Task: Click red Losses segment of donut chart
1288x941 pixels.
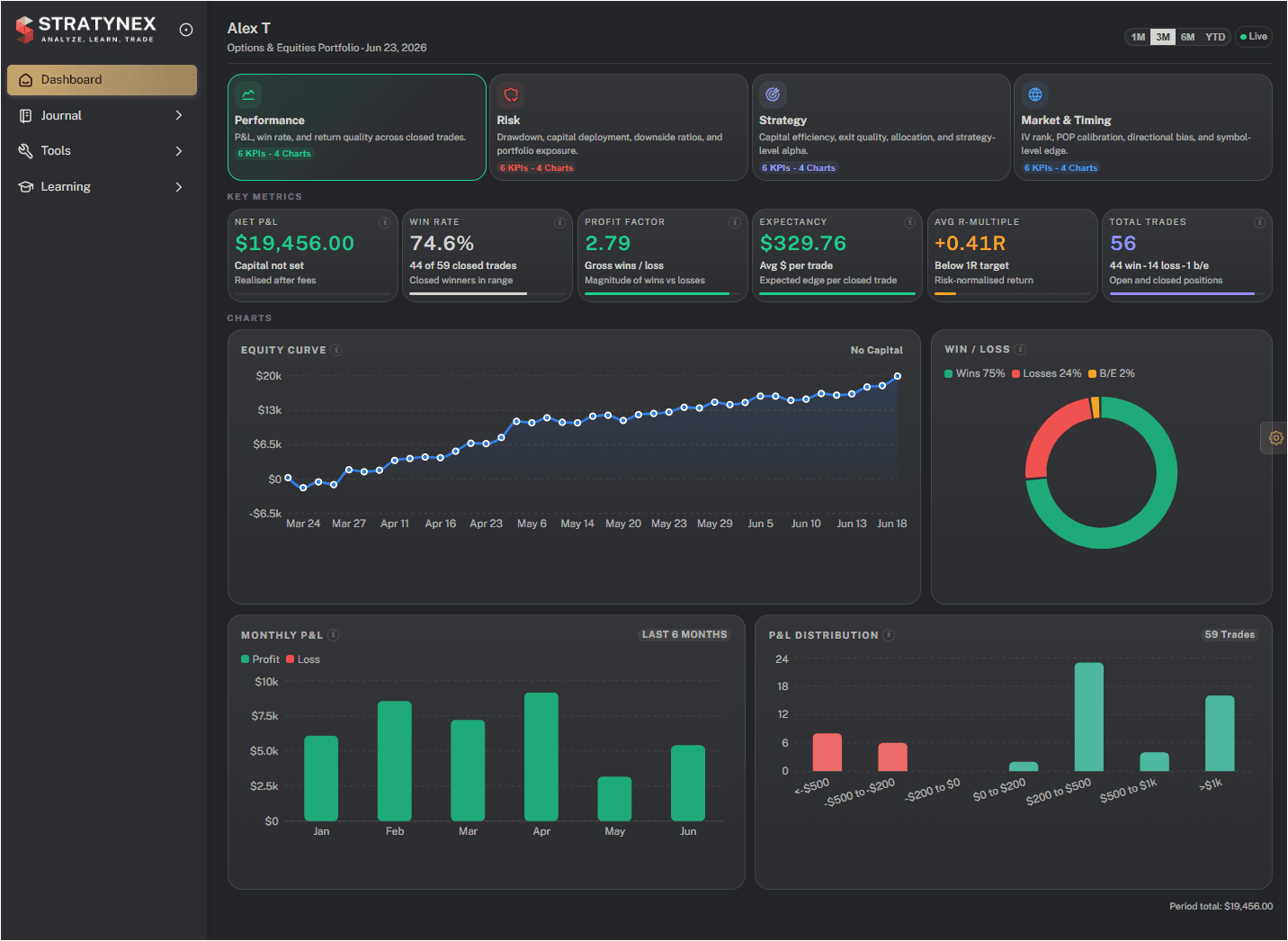Action: (x=1048, y=435)
